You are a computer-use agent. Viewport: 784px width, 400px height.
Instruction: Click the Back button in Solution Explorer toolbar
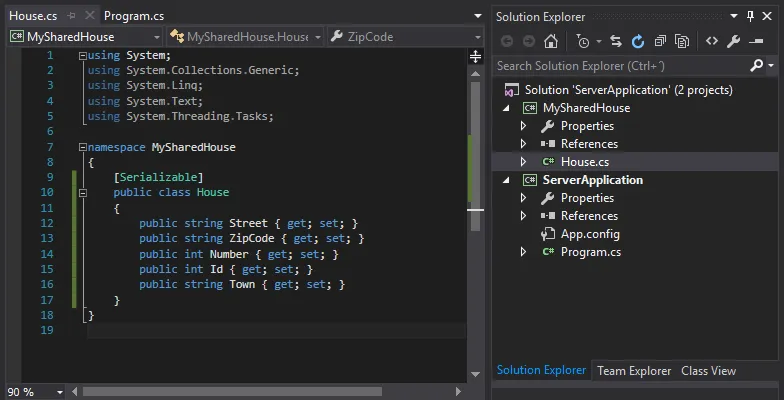pos(506,42)
